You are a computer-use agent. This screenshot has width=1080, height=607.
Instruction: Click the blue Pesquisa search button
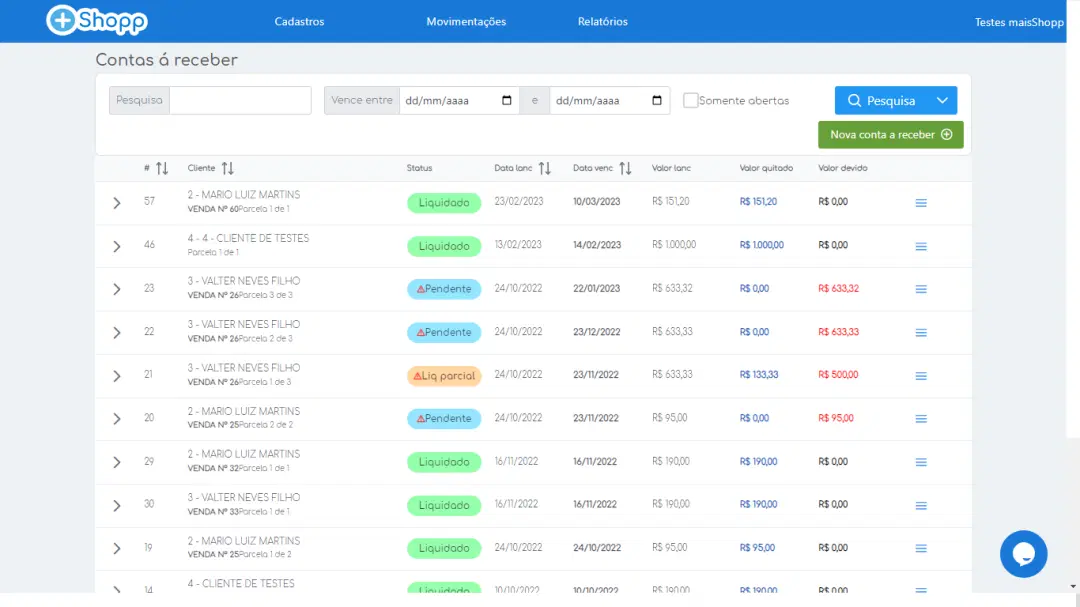point(881,101)
